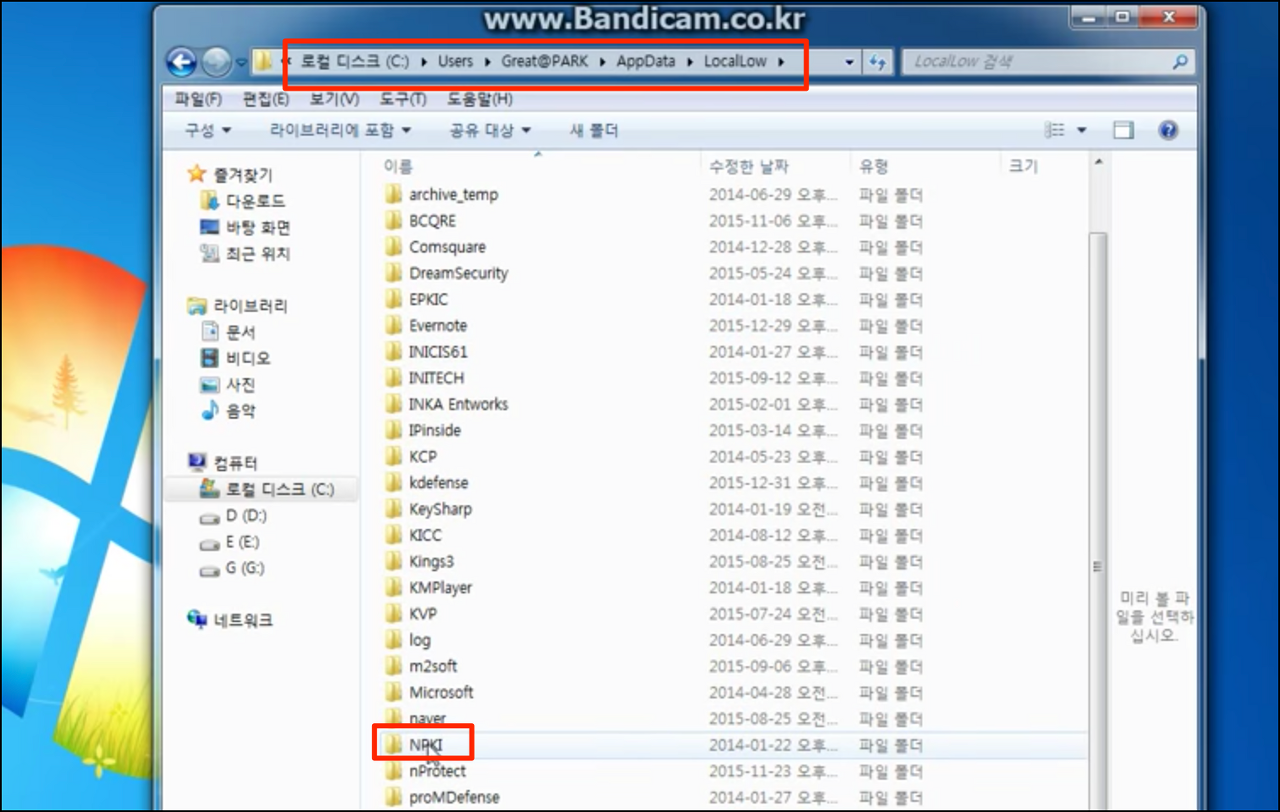Expand the 구성 dropdown in toolbar
Screen dimensions: 1280x812
pyautogui.click(x=208, y=130)
